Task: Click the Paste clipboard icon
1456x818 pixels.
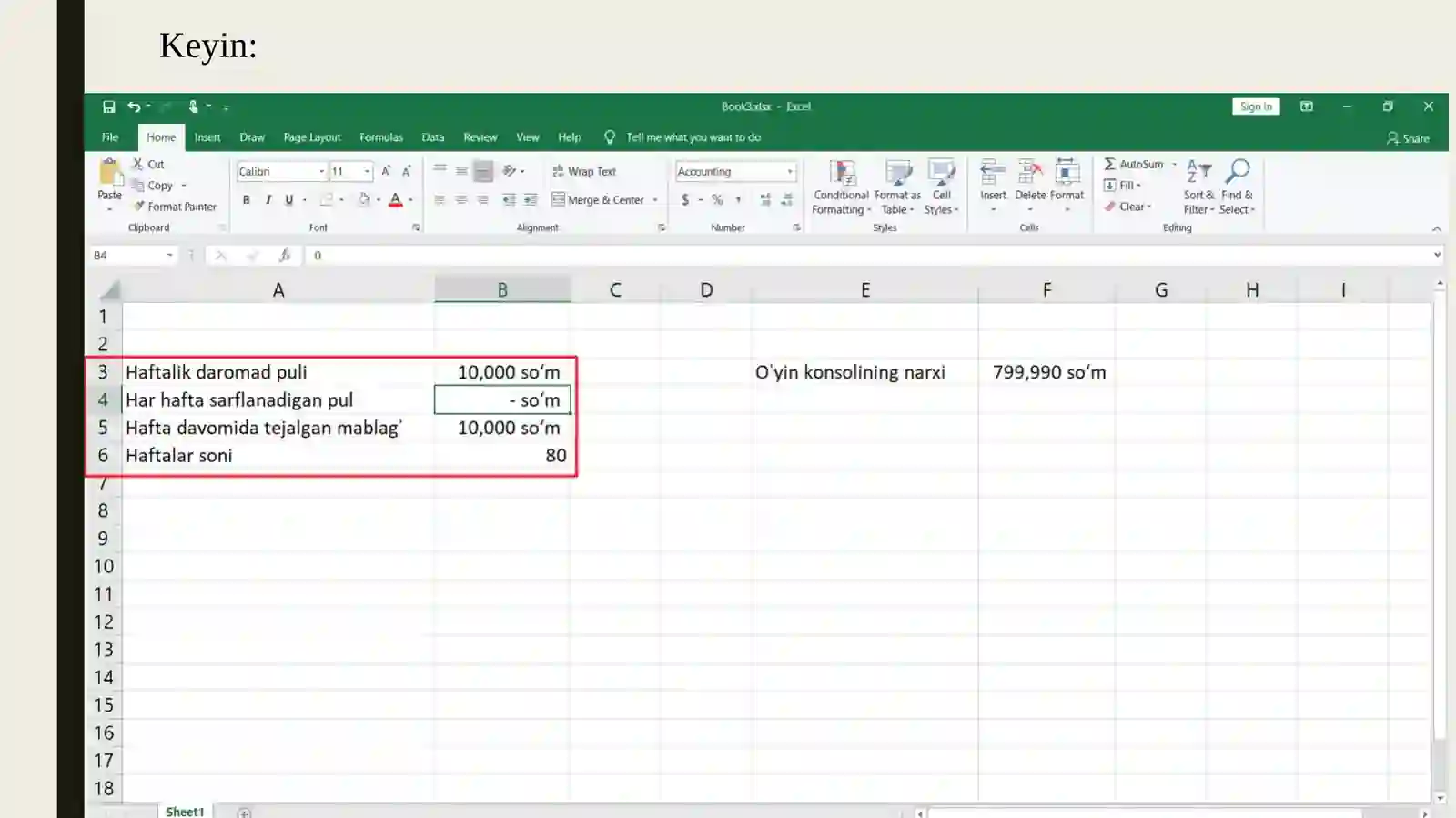Action: click(110, 171)
